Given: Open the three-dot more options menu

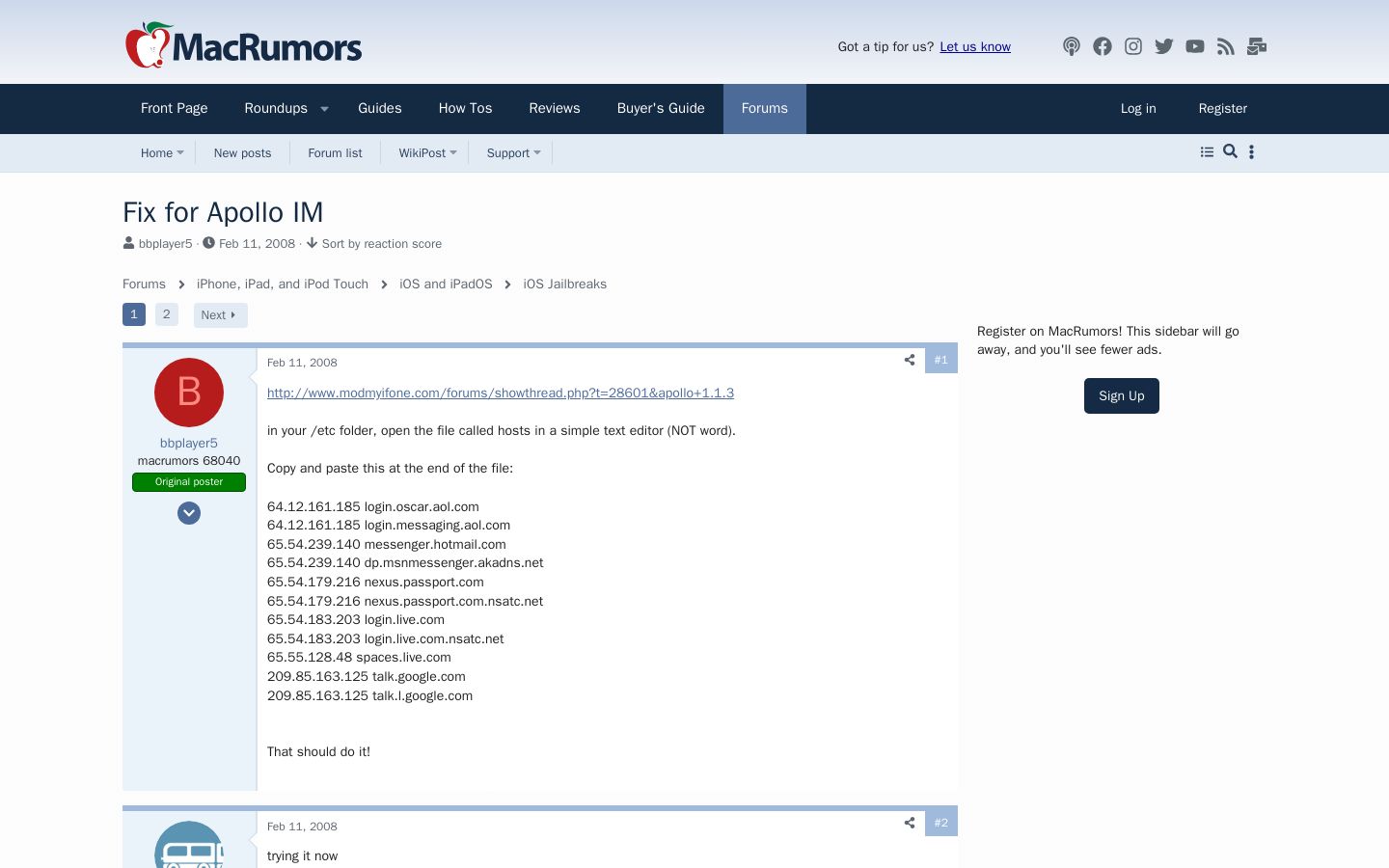Looking at the screenshot, I should tap(1251, 151).
